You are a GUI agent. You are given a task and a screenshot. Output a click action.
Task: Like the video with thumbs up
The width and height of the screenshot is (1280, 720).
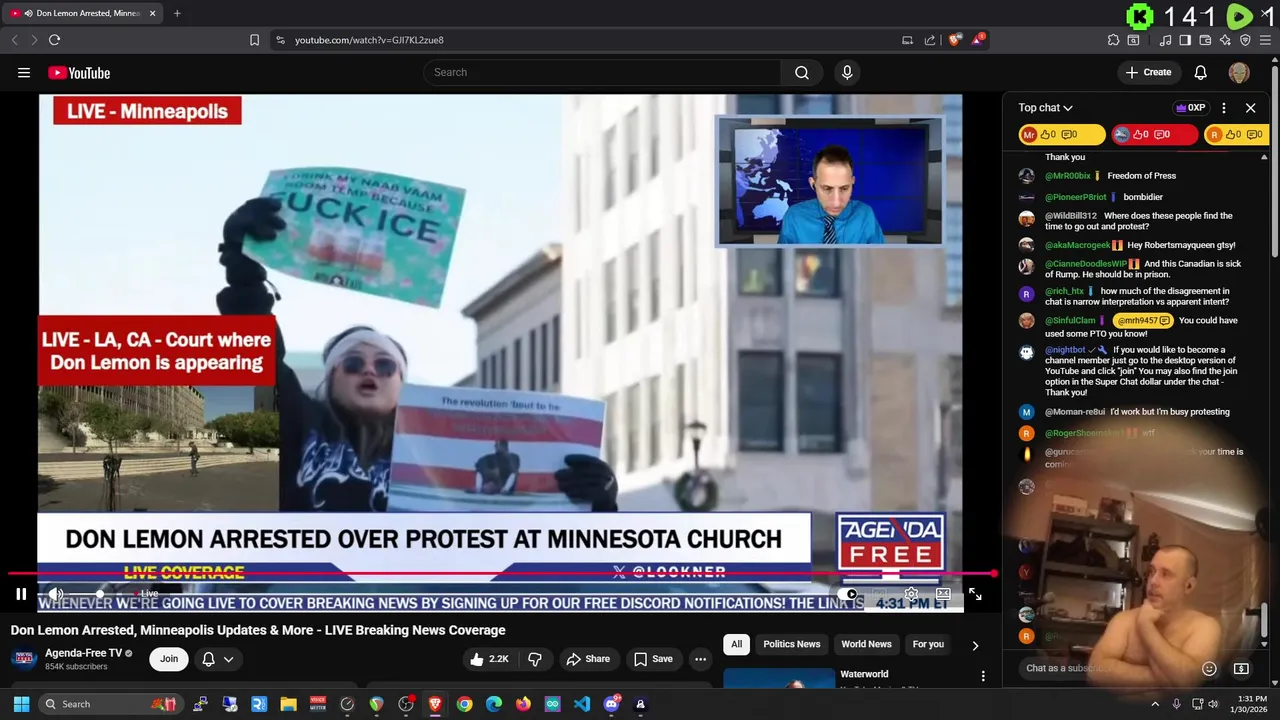pyautogui.click(x=489, y=659)
